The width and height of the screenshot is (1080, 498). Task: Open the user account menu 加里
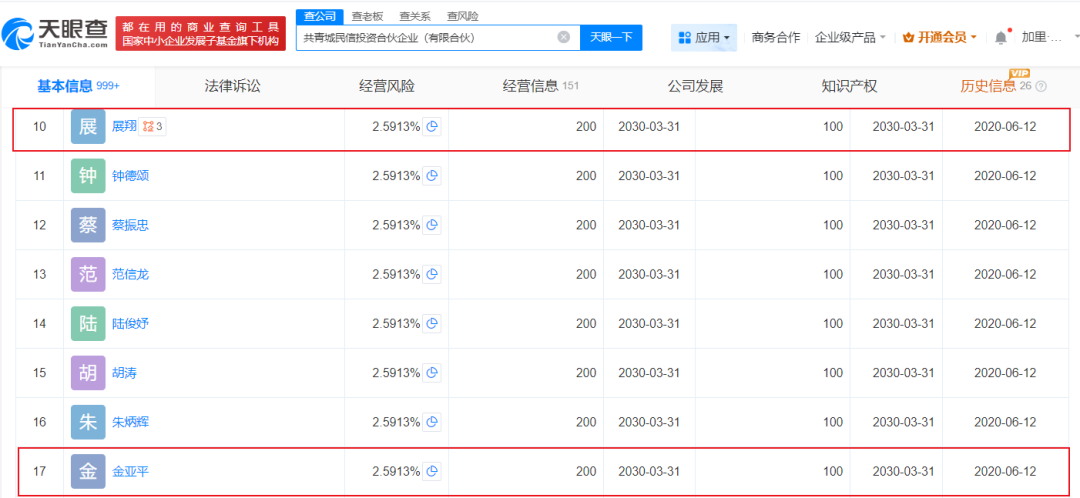click(1042, 37)
